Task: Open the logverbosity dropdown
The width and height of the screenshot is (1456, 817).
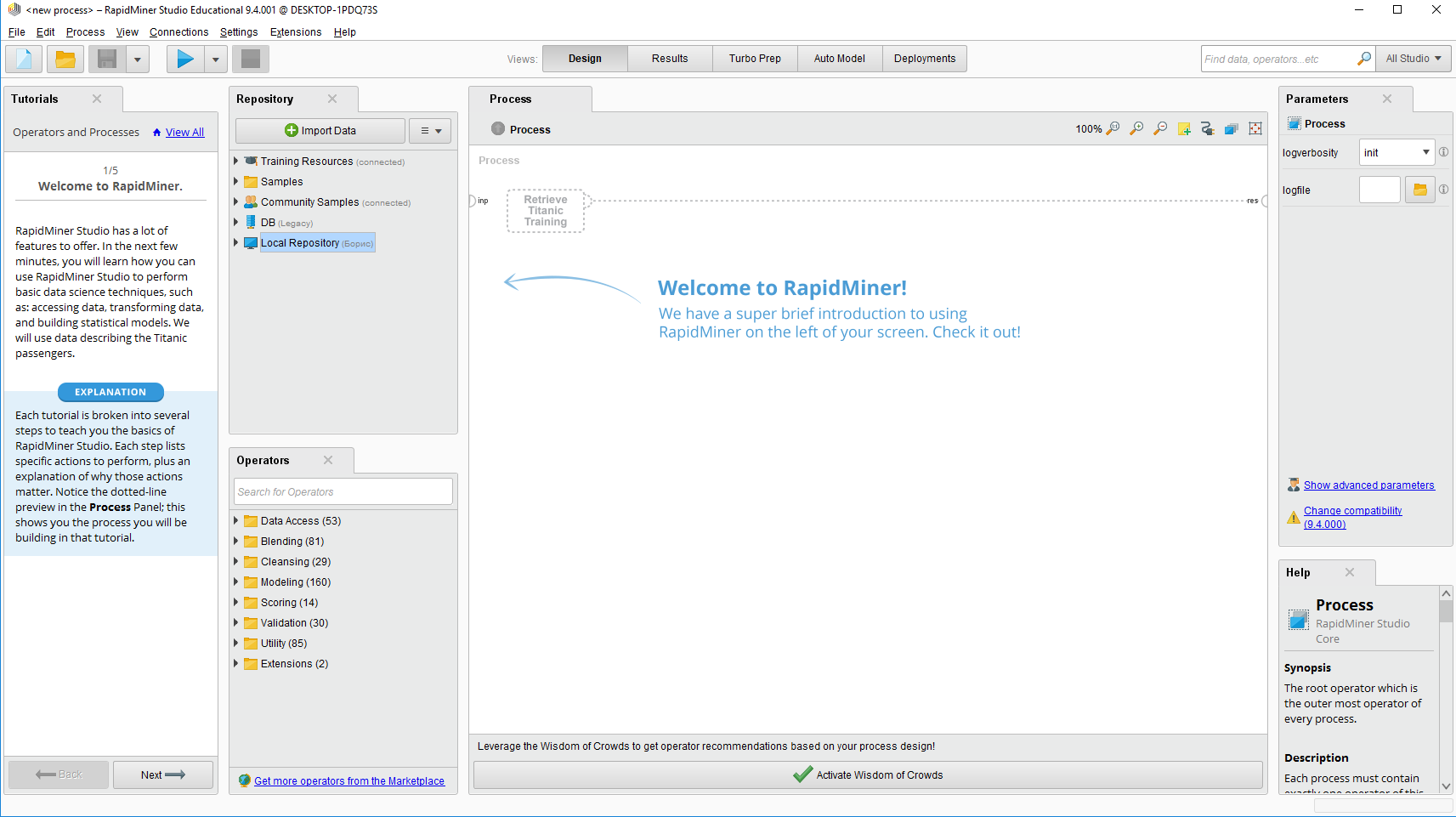Action: [1425, 153]
